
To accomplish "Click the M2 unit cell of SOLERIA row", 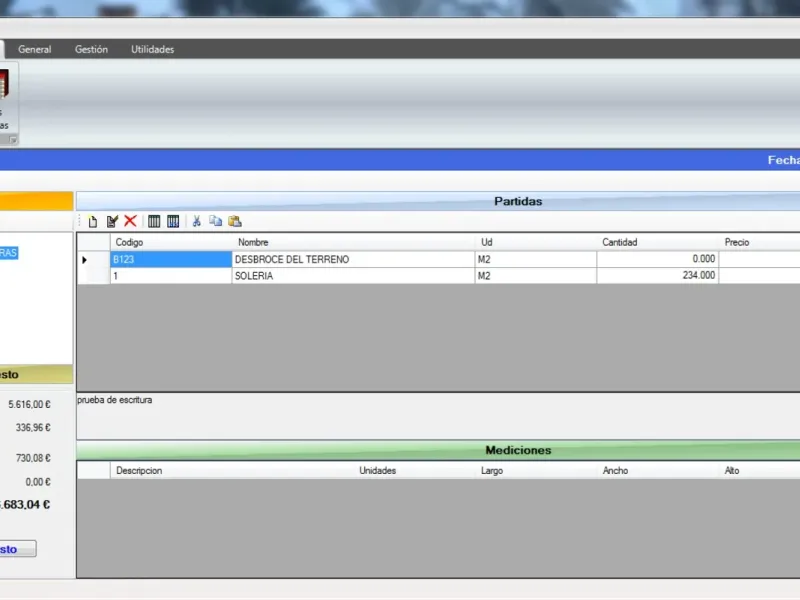I will (x=536, y=276).
